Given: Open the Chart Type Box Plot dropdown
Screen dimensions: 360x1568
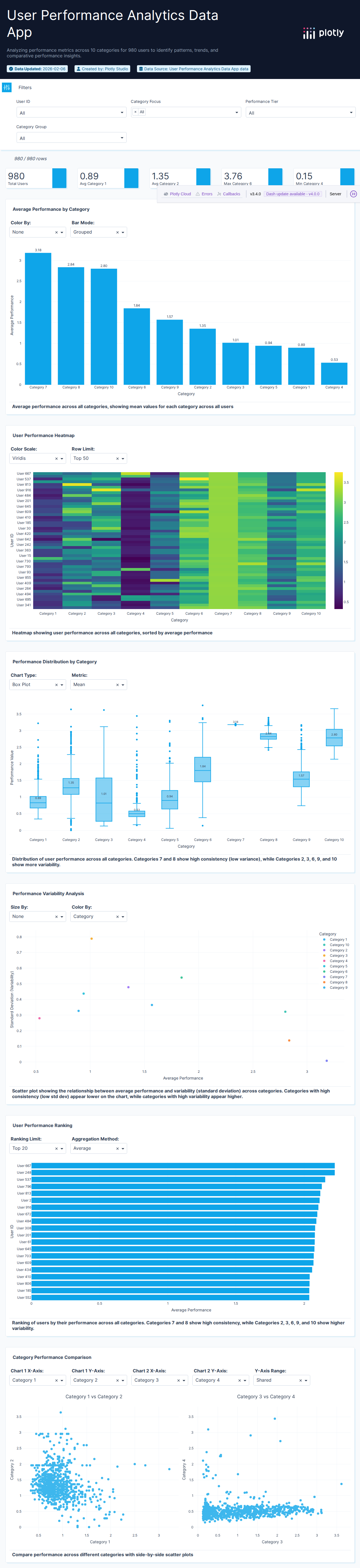Looking at the screenshot, I should [x=38, y=685].
